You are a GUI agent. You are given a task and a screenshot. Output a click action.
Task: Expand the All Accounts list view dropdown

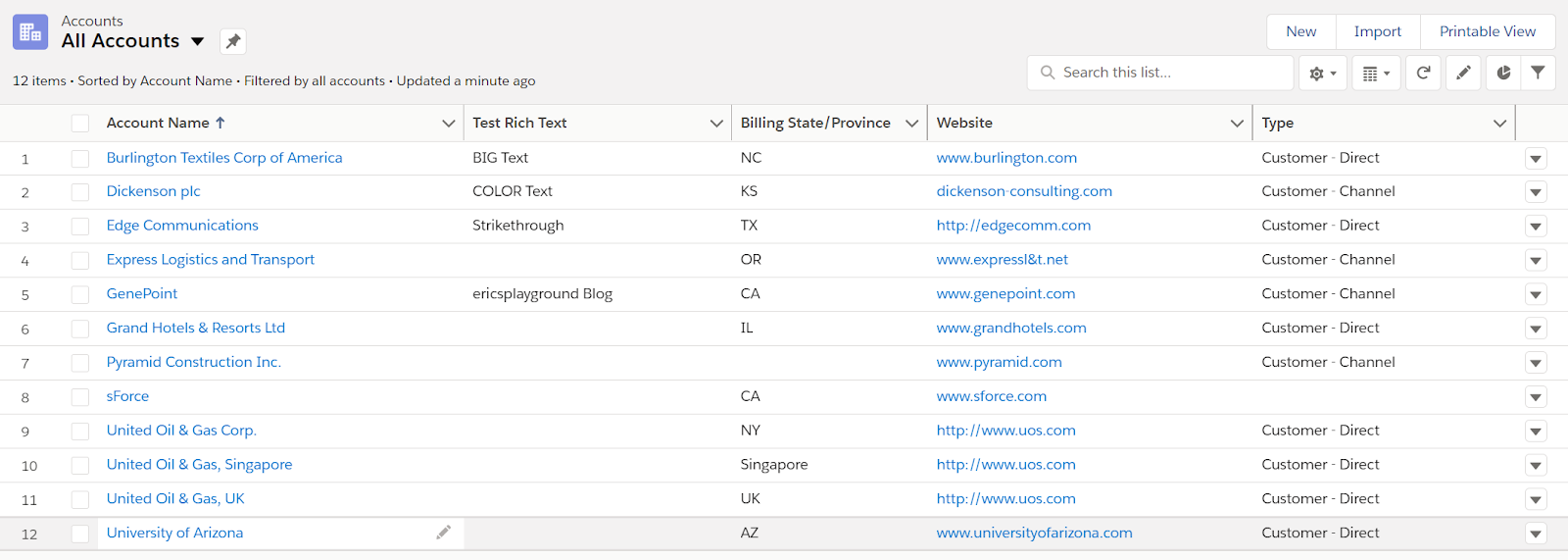[198, 41]
